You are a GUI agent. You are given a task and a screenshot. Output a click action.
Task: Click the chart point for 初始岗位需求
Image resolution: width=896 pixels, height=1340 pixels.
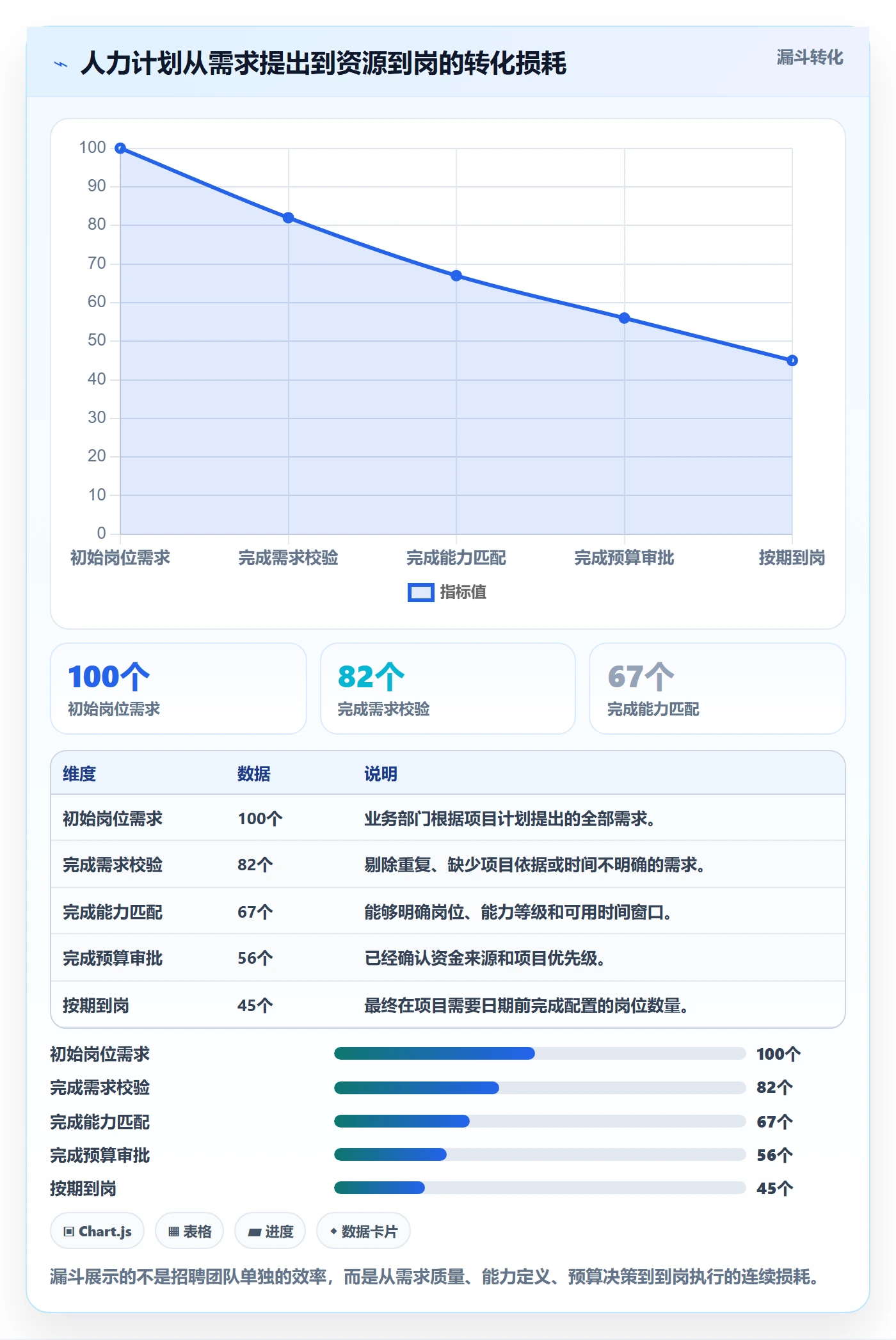[120, 148]
